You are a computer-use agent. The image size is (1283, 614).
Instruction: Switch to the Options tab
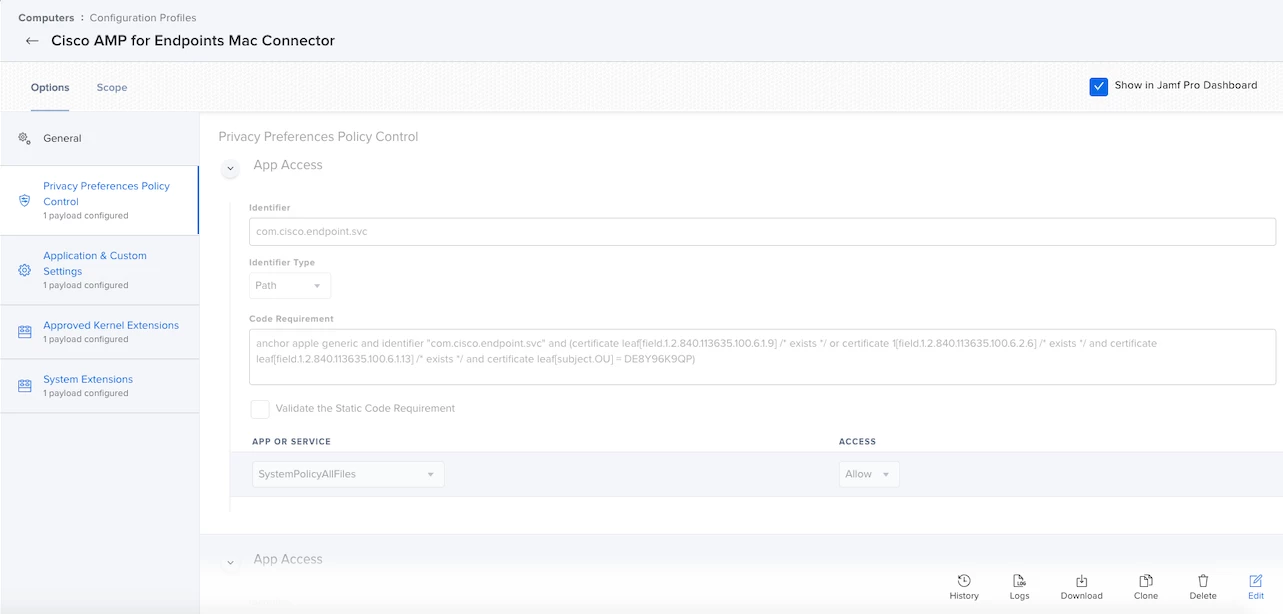click(x=50, y=88)
